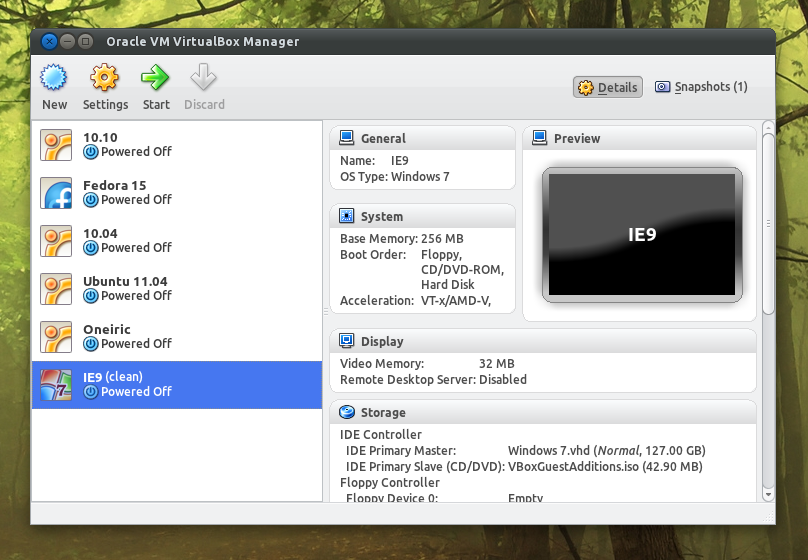Open the Display section header link
Screen dimensions: 808x560
click(x=382, y=342)
